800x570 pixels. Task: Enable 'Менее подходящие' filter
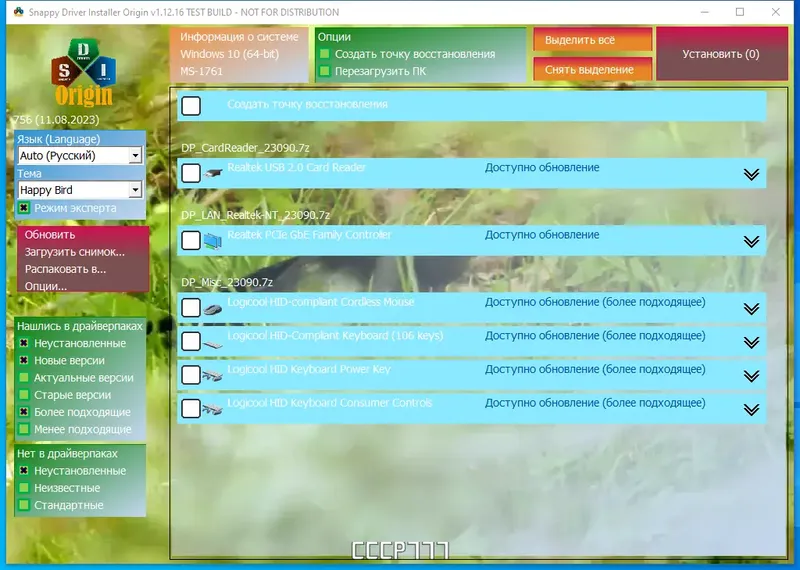pos(23,430)
